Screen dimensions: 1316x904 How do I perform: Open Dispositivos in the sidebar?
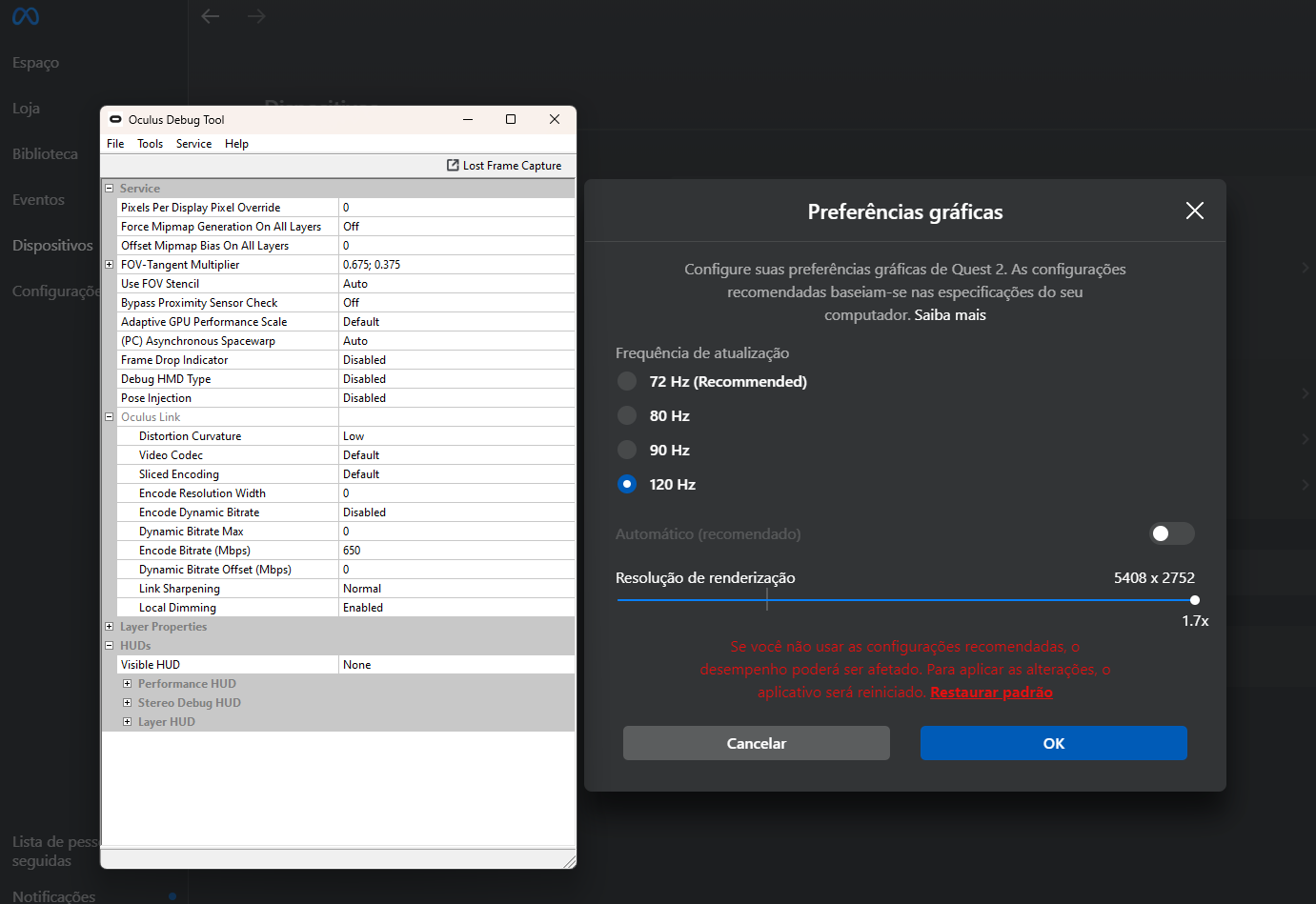point(52,246)
